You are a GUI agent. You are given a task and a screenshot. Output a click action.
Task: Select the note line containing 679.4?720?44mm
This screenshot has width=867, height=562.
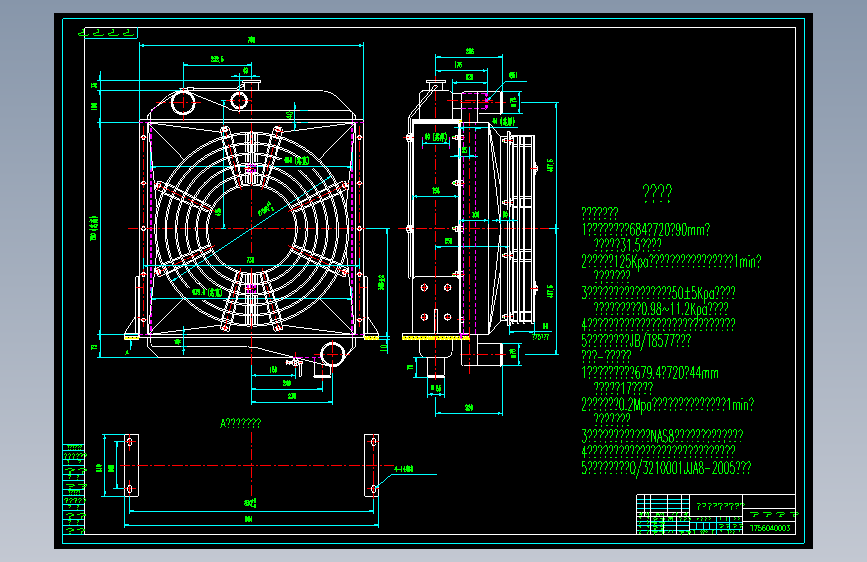(650, 372)
